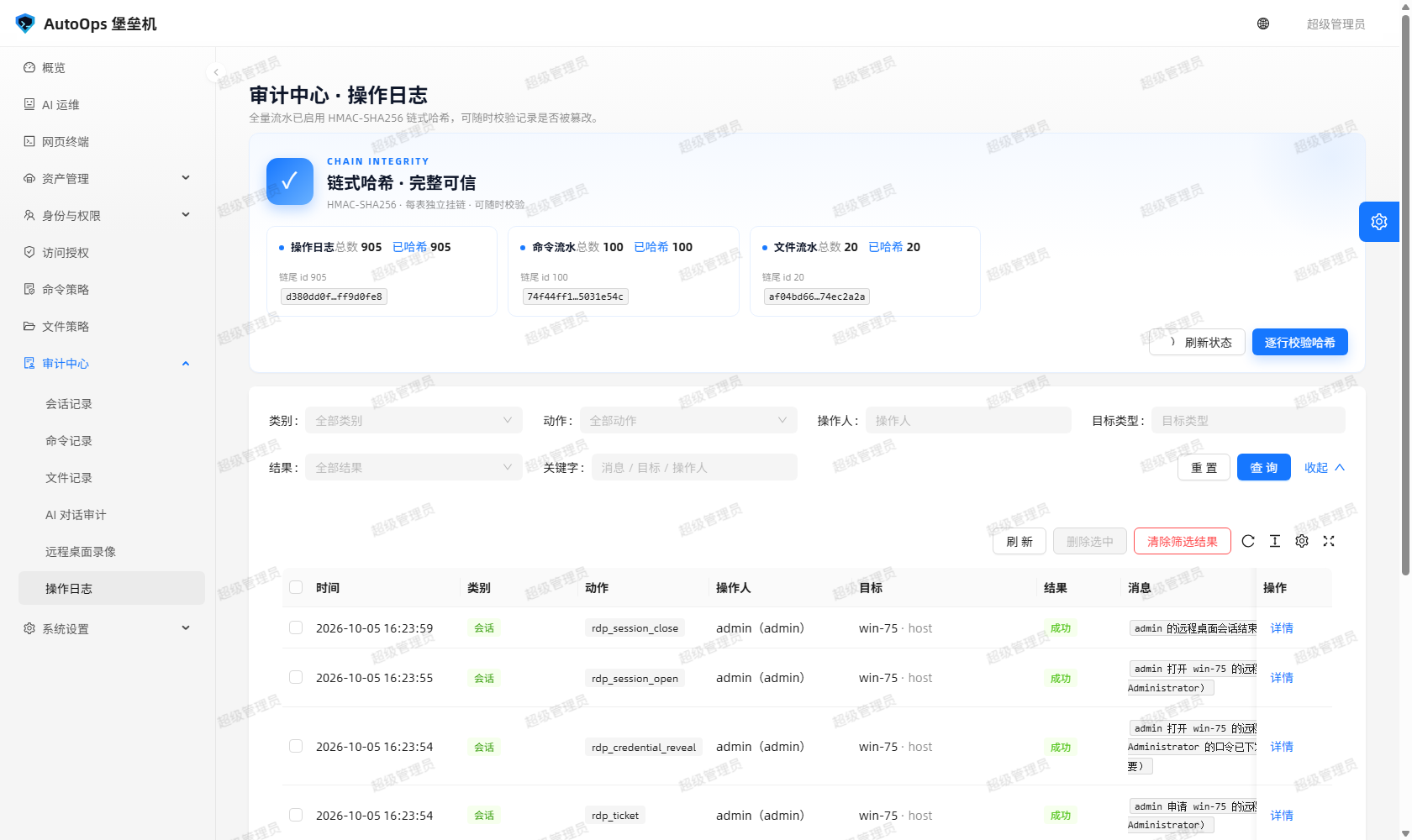
Task: Open 详情 for the rdp_session_close row
Action: [1282, 628]
